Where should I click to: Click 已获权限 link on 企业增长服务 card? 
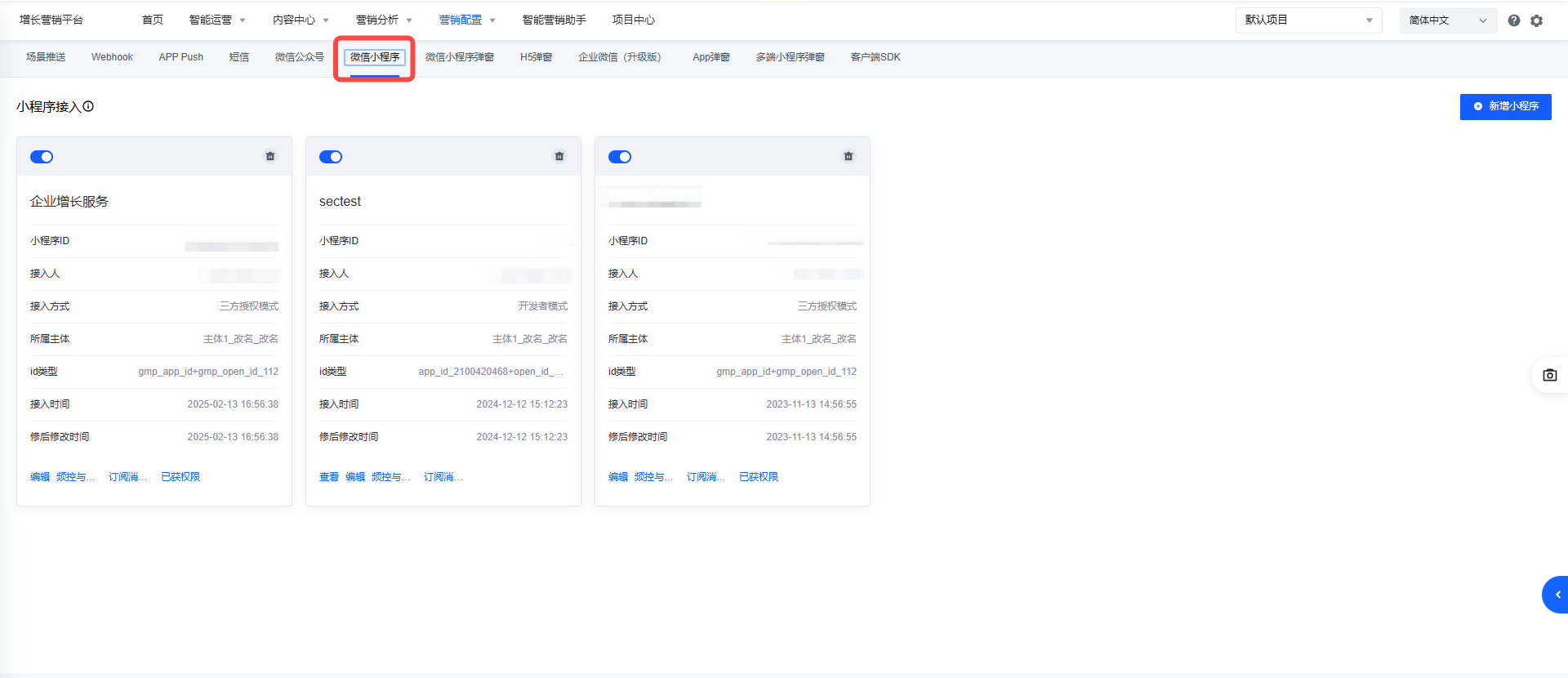(x=180, y=477)
